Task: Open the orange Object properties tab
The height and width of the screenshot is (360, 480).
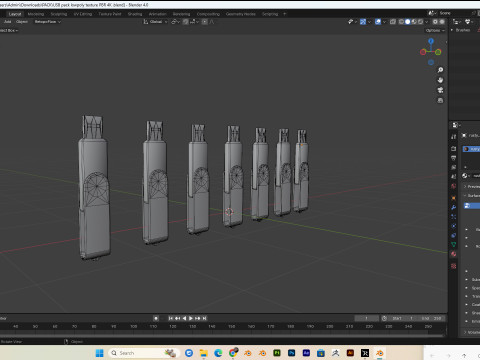Action: tap(454, 198)
